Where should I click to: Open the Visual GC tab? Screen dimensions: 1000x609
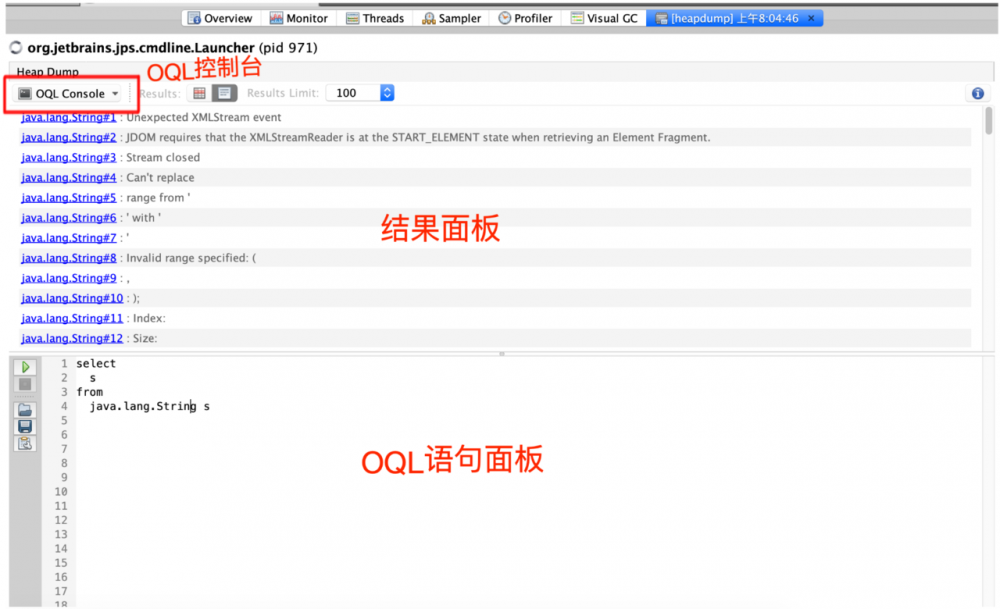coord(604,17)
